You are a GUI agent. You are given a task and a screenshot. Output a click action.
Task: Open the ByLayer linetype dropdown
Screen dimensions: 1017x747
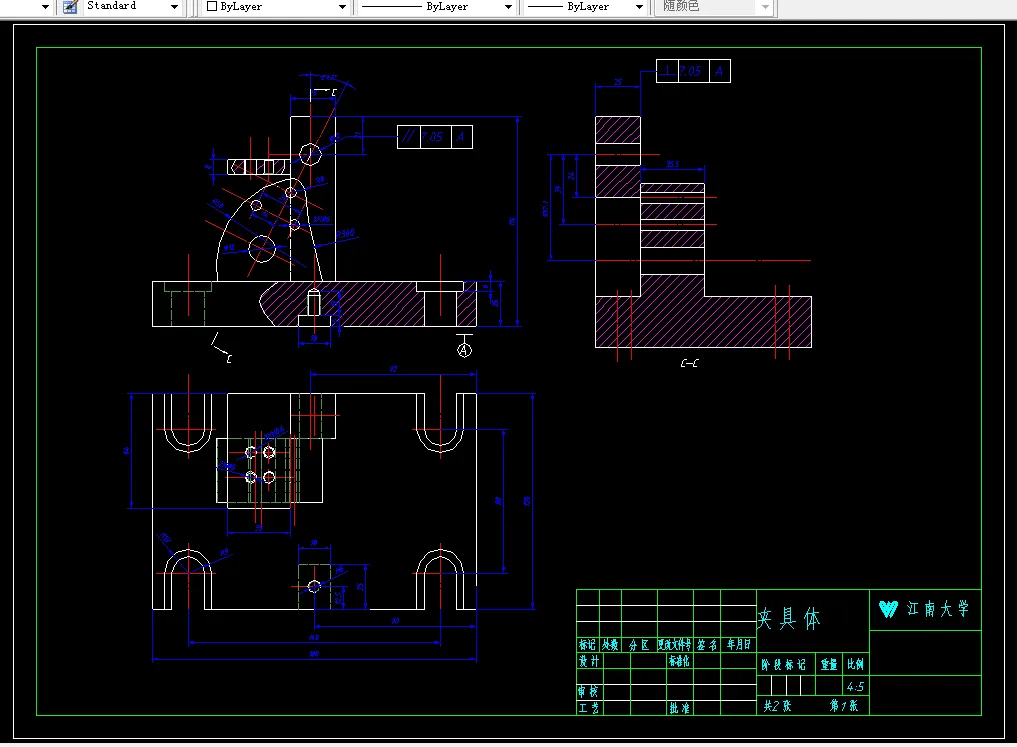pyautogui.click(x=508, y=6)
